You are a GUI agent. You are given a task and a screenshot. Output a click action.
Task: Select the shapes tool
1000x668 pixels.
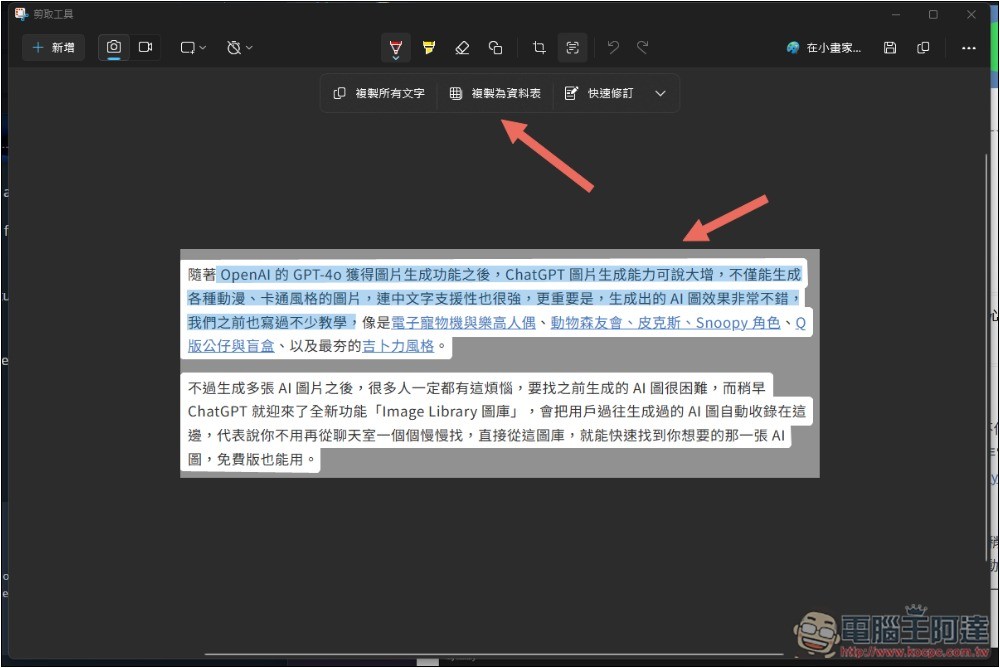[x=495, y=47]
